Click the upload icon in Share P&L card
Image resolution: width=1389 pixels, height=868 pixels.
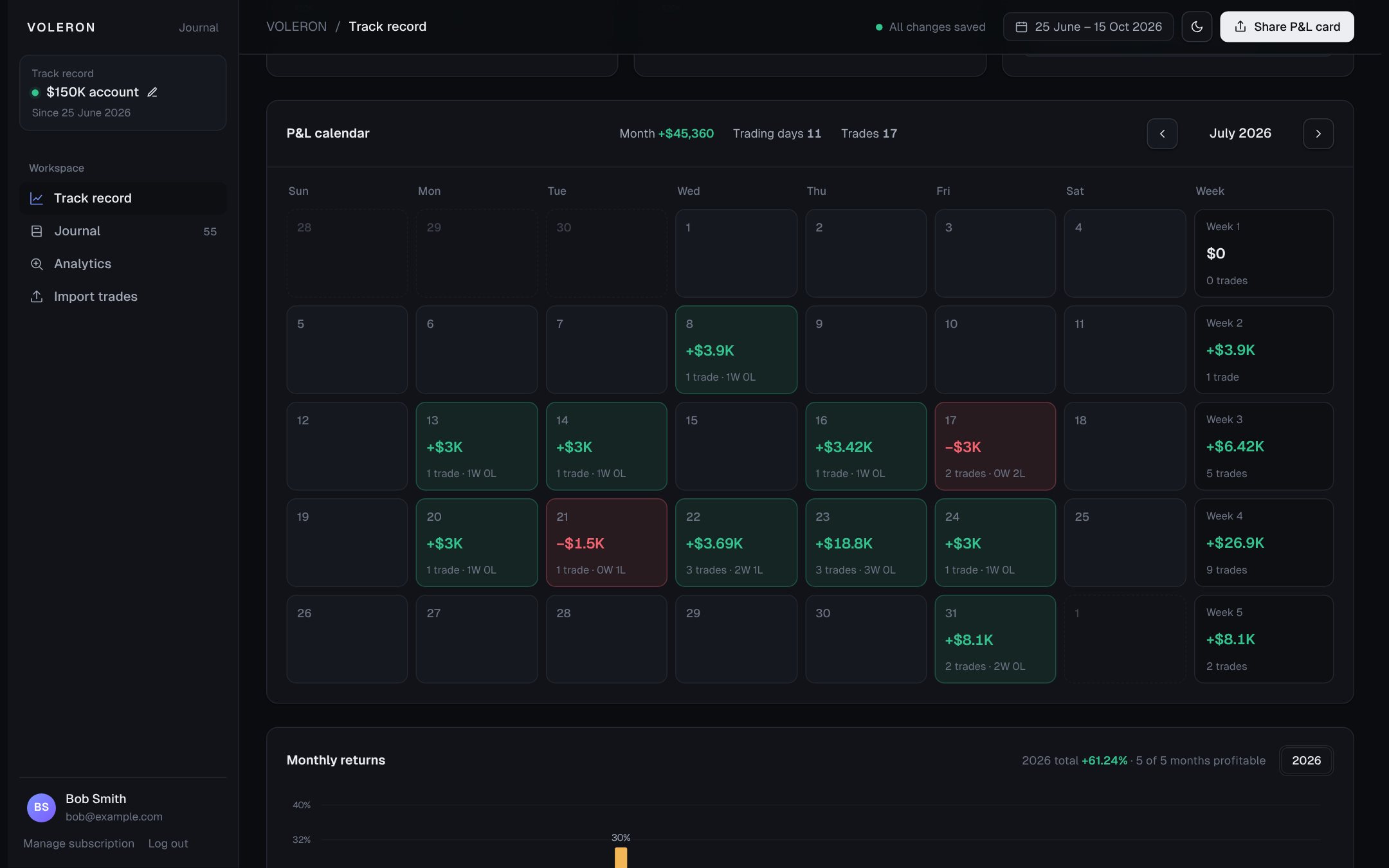[1240, 26]
